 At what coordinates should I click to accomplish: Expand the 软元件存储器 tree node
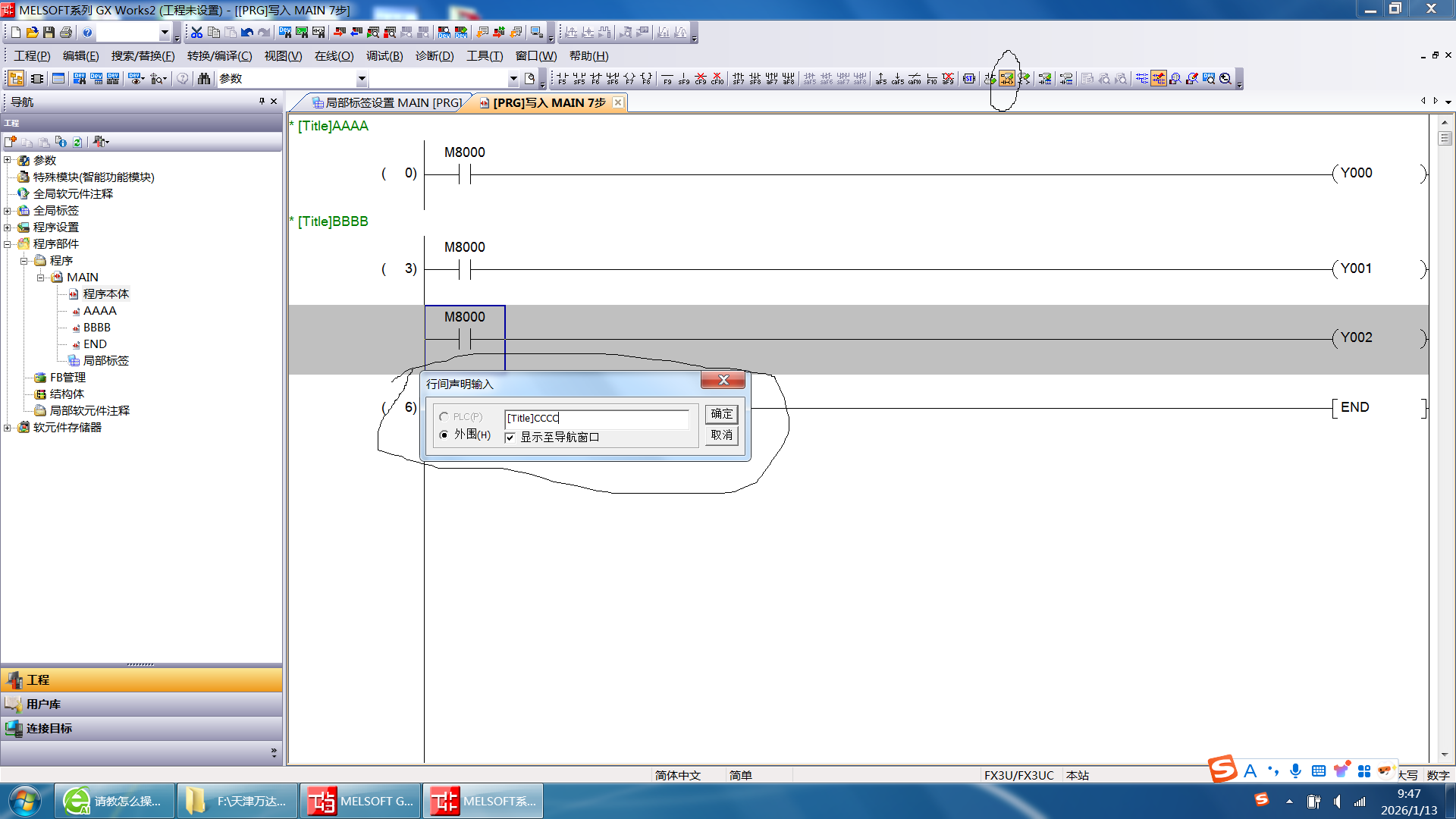click(8, 428)
